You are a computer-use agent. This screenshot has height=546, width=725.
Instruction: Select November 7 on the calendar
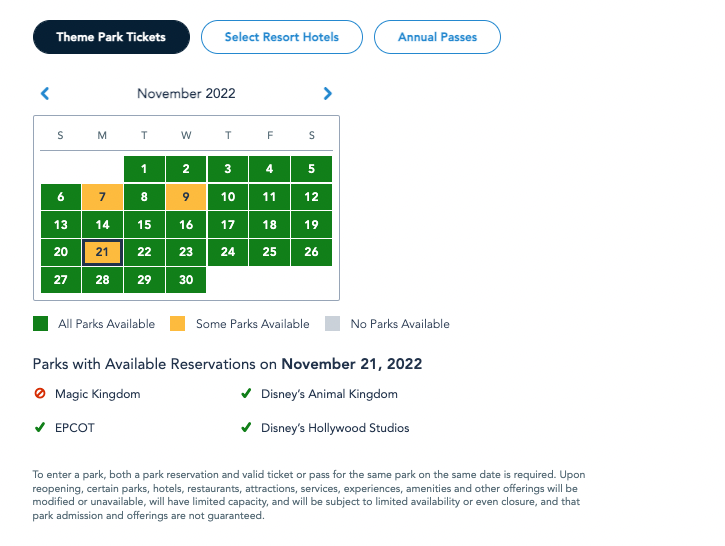(x=102, y=197)
